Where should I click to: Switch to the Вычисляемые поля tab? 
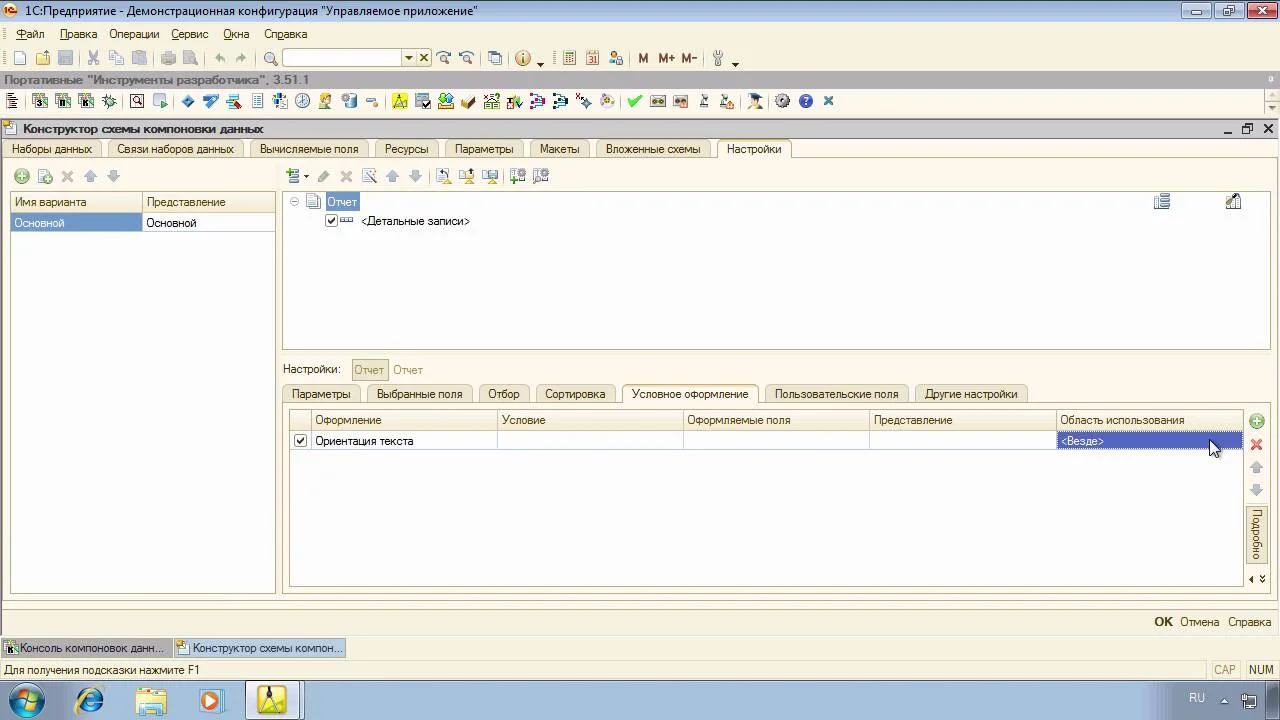point(309,149)
